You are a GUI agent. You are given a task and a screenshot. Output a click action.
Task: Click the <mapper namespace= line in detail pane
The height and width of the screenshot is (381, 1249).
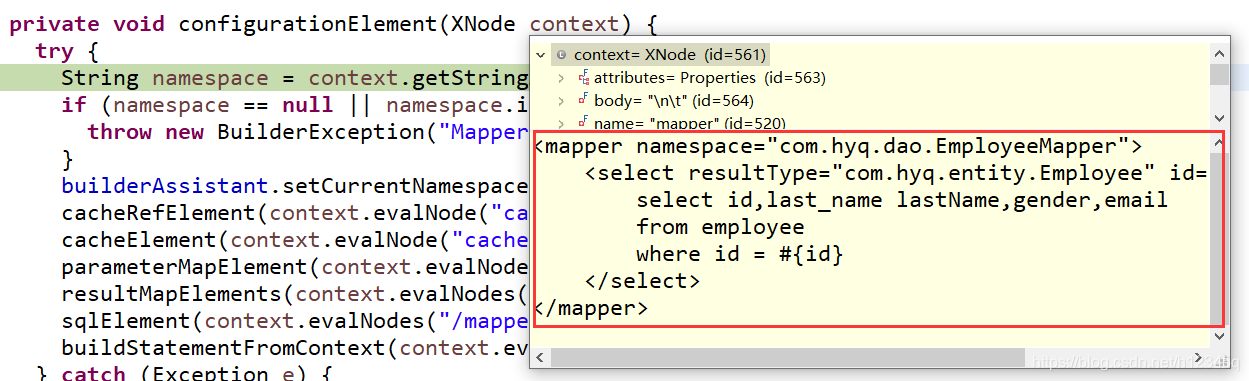838,147
